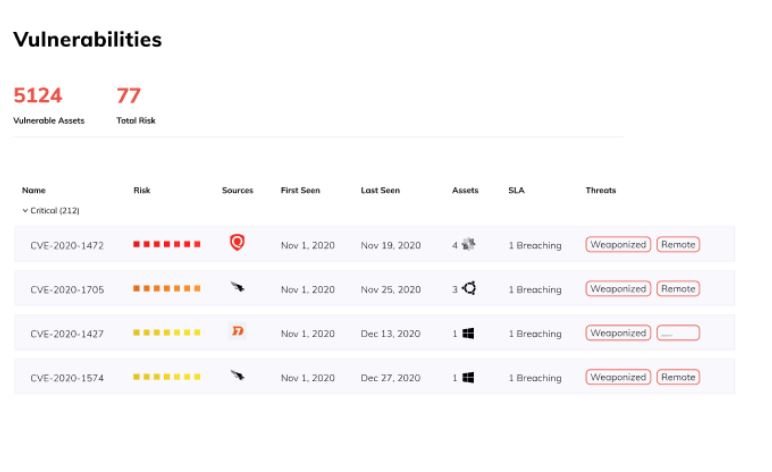The image size is (772, 472).
Task: Click the Remote tag for CVE-2020-1705
Action: (x=678, y=289)
